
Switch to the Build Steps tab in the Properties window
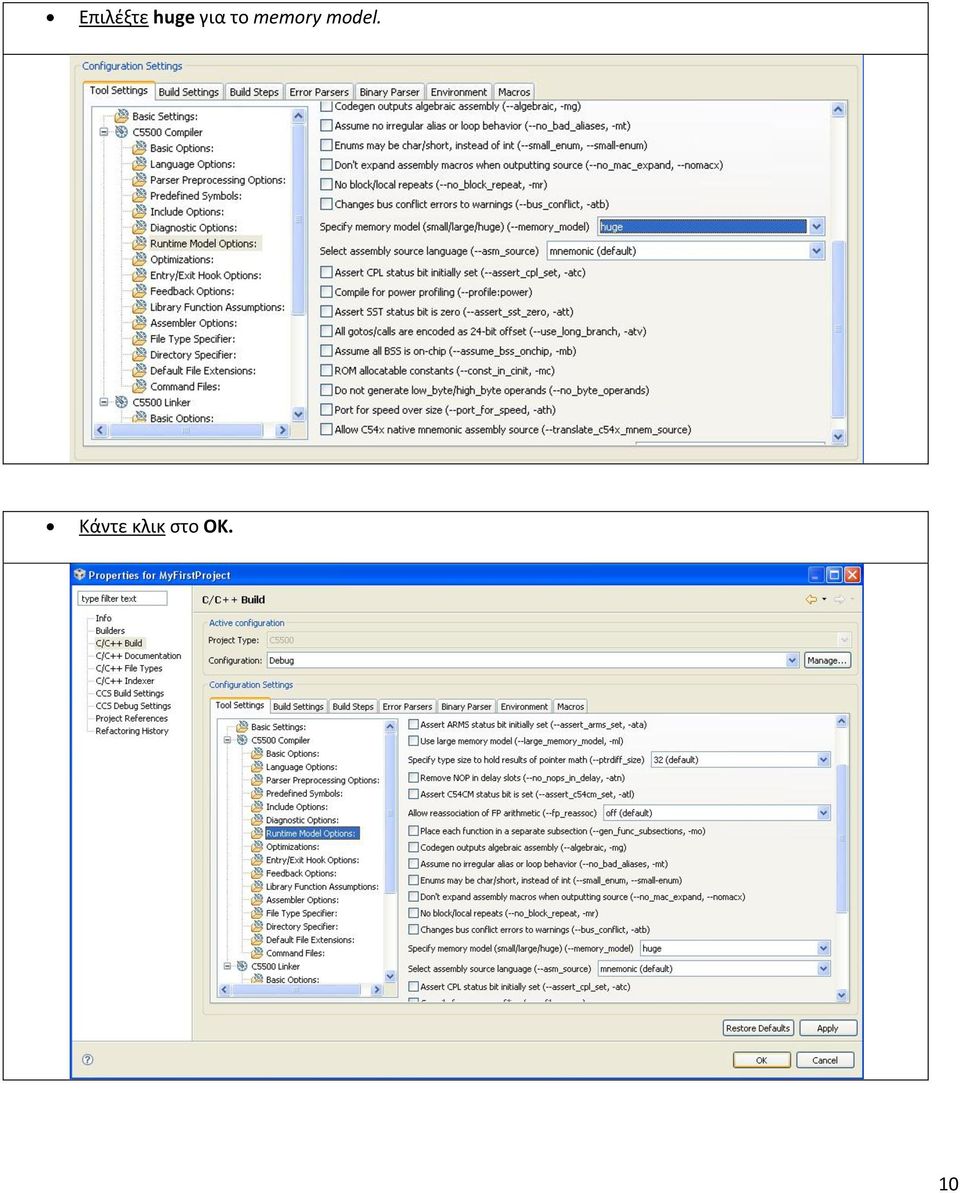(353, 707)
